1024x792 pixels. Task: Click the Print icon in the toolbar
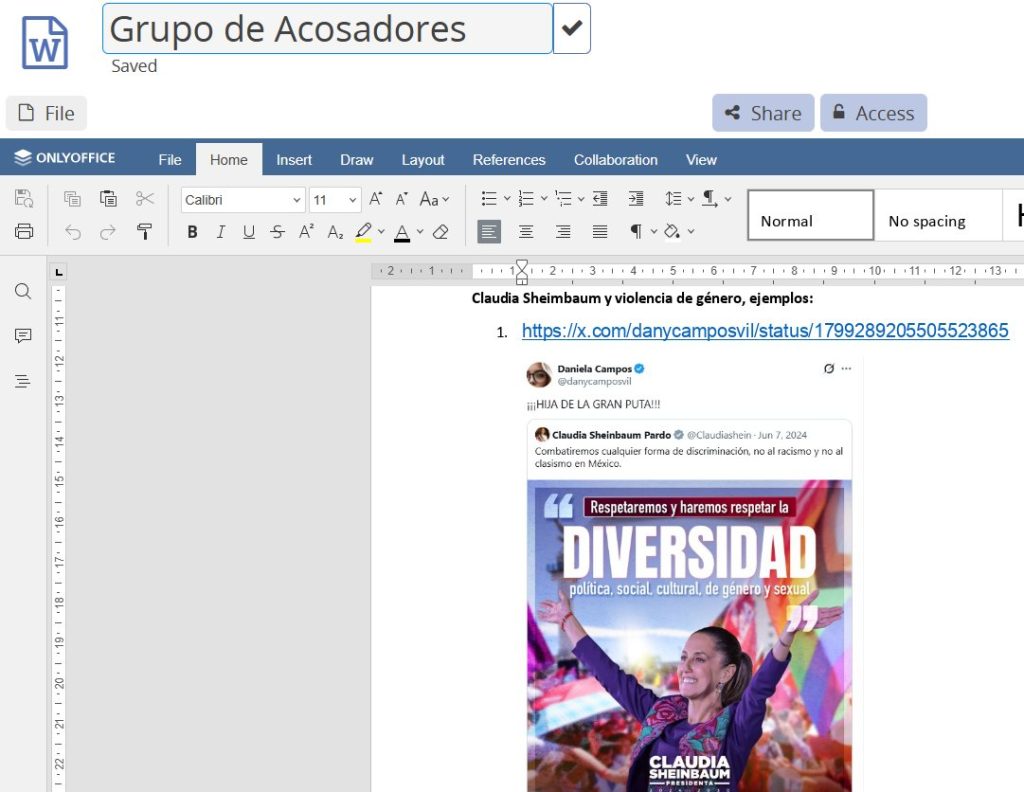pos(24,232)
